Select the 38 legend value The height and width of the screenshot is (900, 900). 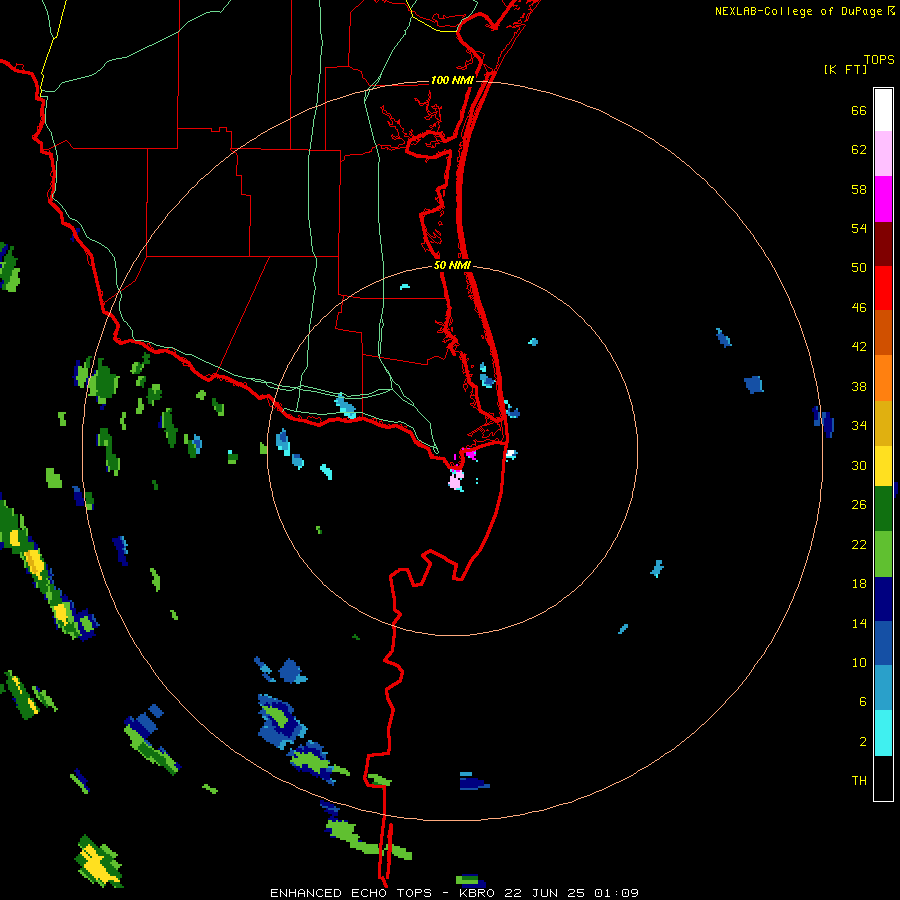point(859,386)
